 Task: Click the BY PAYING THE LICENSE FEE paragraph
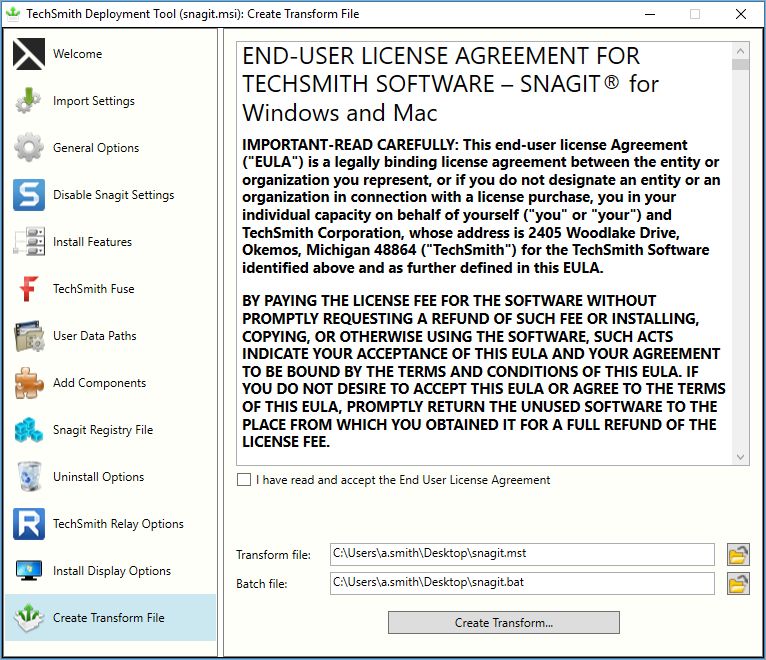click(x=484, y=371)
